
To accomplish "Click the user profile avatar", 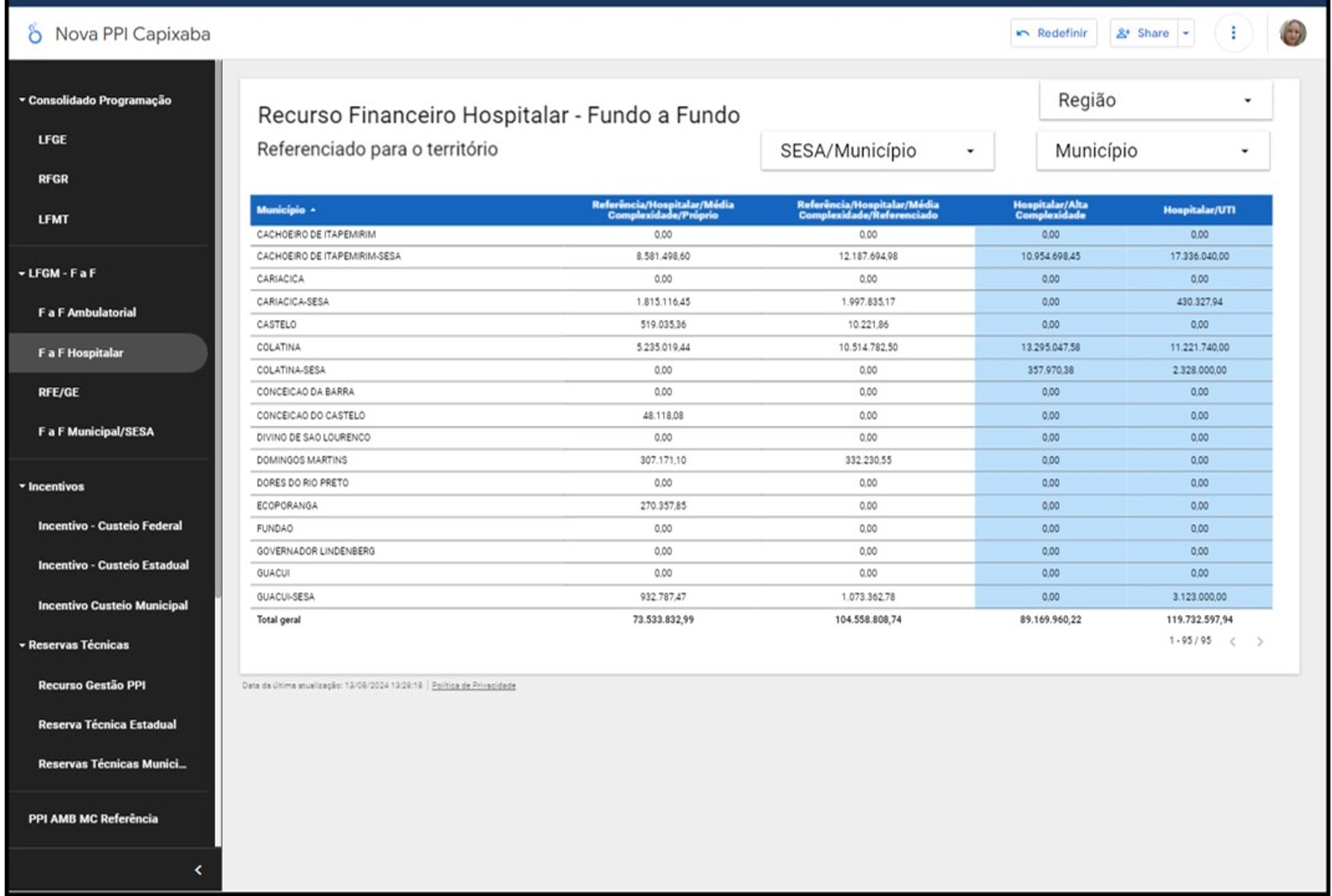I will tap(1292, 33).
